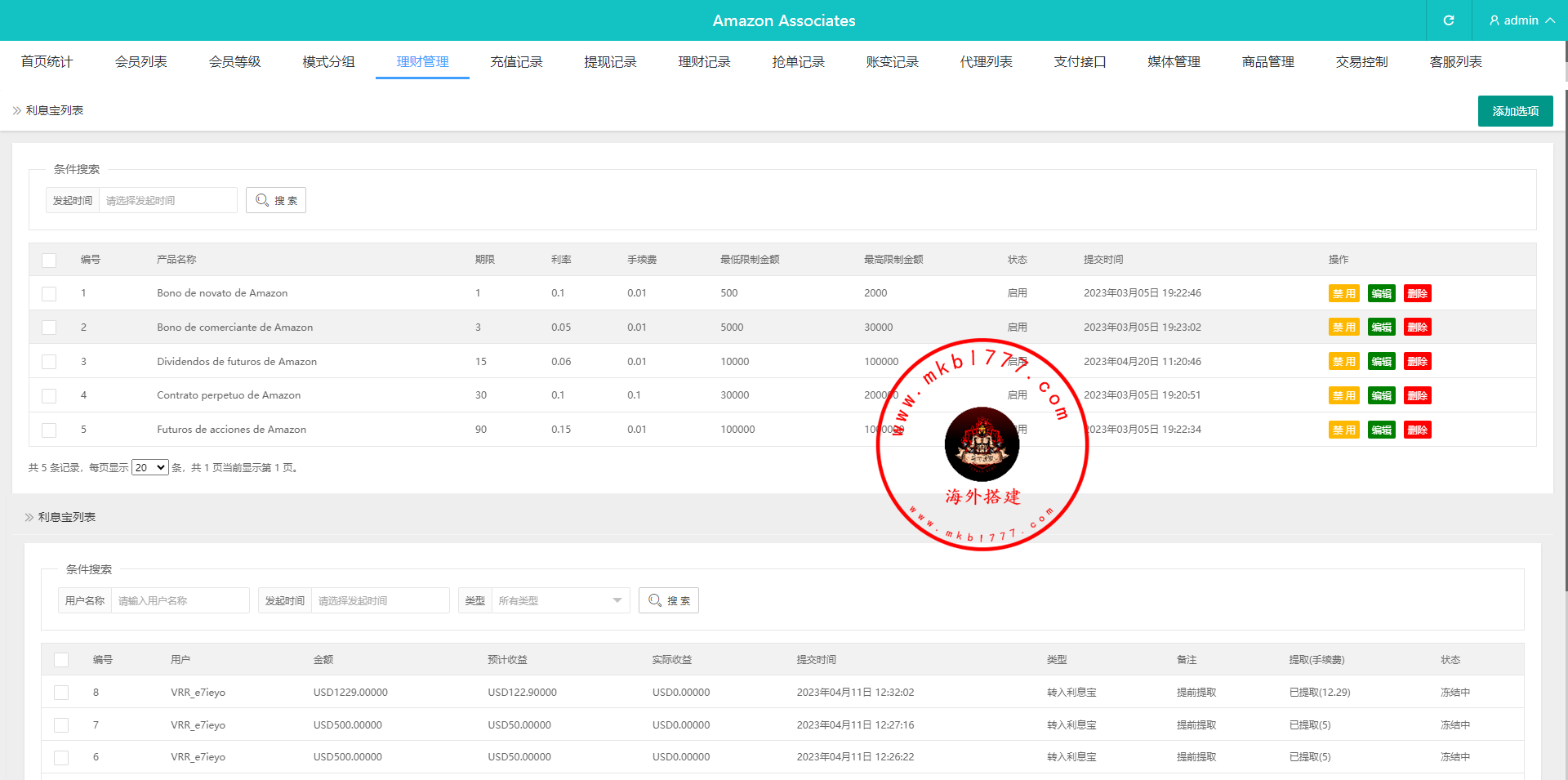This screenshot has height=780, width=1568.
Task: Click user cell VRR_e7ieyo in record 8
Action: coord(198,693)
